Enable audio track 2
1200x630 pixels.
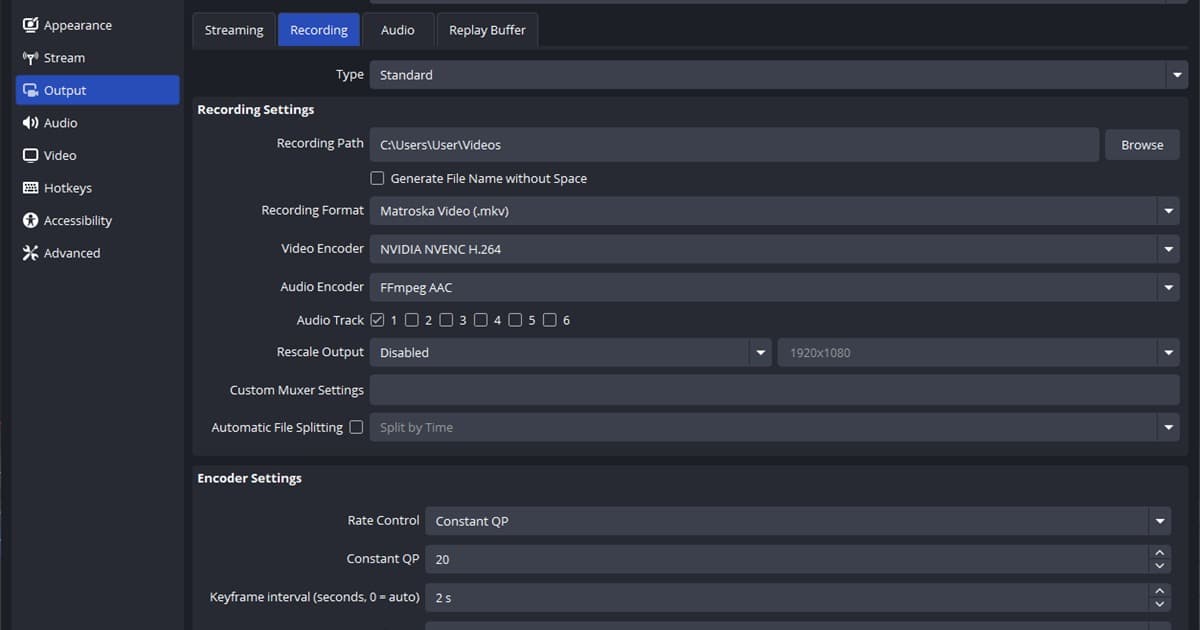coord(412,320)
